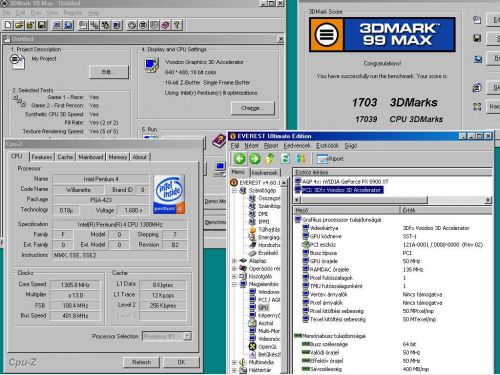Click Edit... button in Project Description
Screen dimensions: 500x375
click(109, 72)
